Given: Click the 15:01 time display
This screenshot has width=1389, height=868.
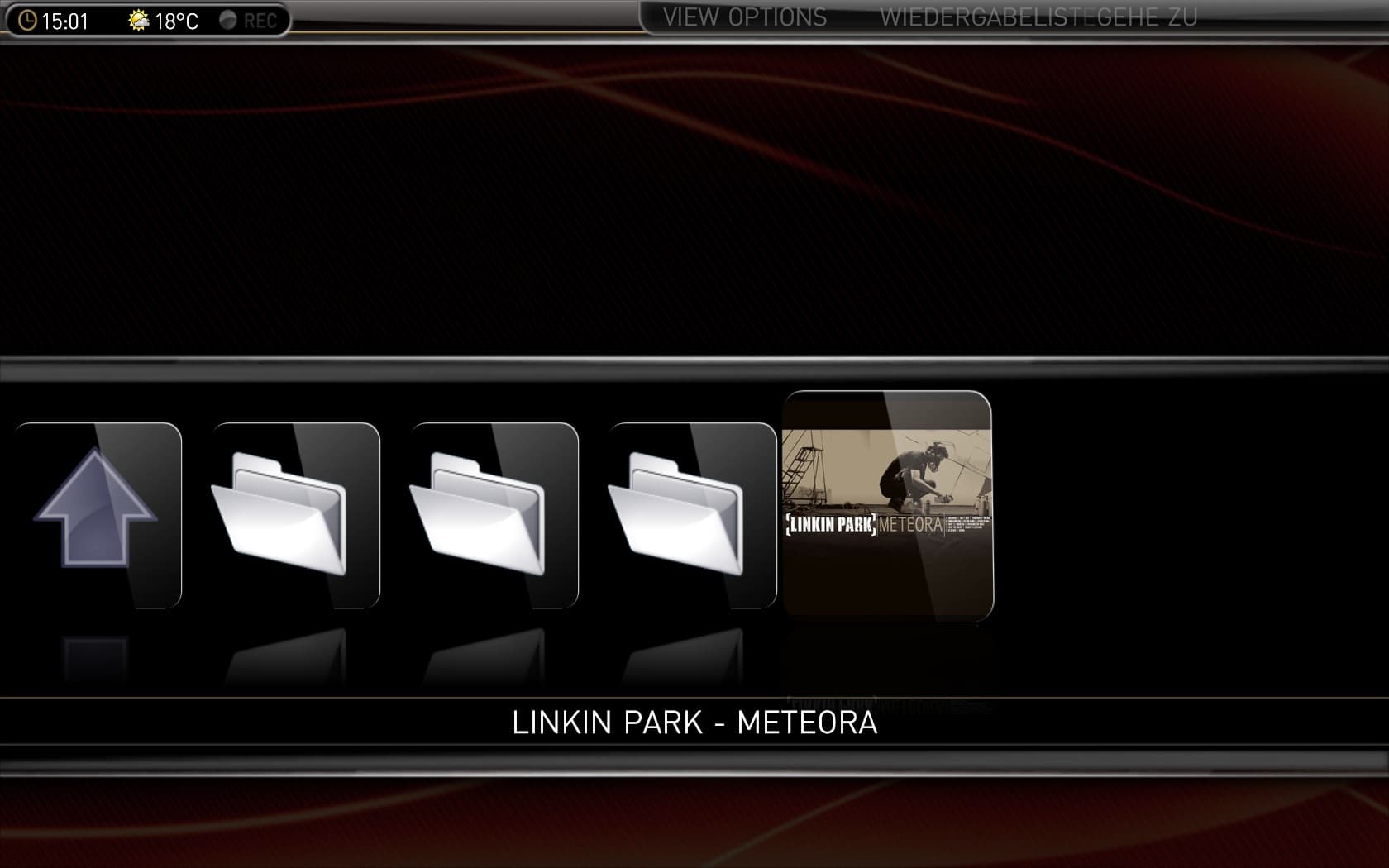Looking at the screenshot, I should point(65,21).
